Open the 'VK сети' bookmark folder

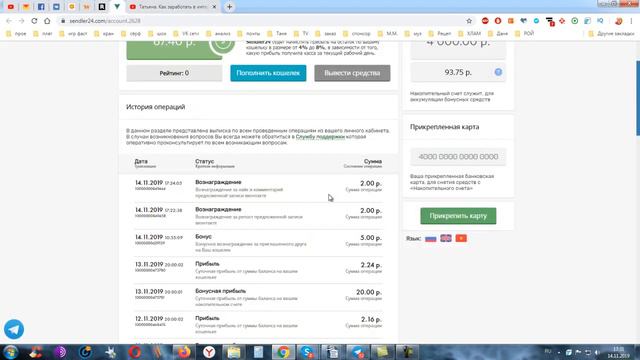click(x=186, y=33)
